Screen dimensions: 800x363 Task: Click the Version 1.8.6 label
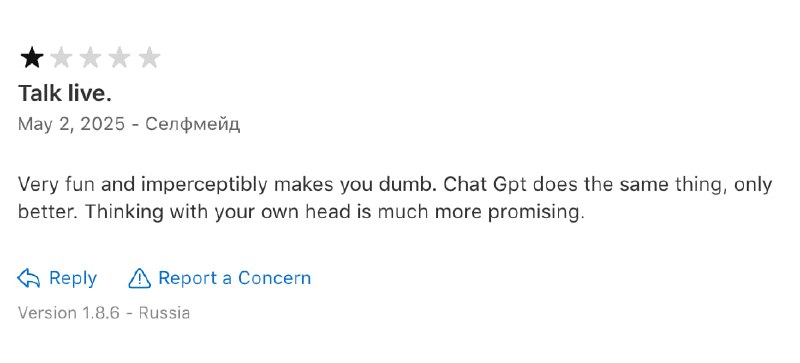point(69,312)
